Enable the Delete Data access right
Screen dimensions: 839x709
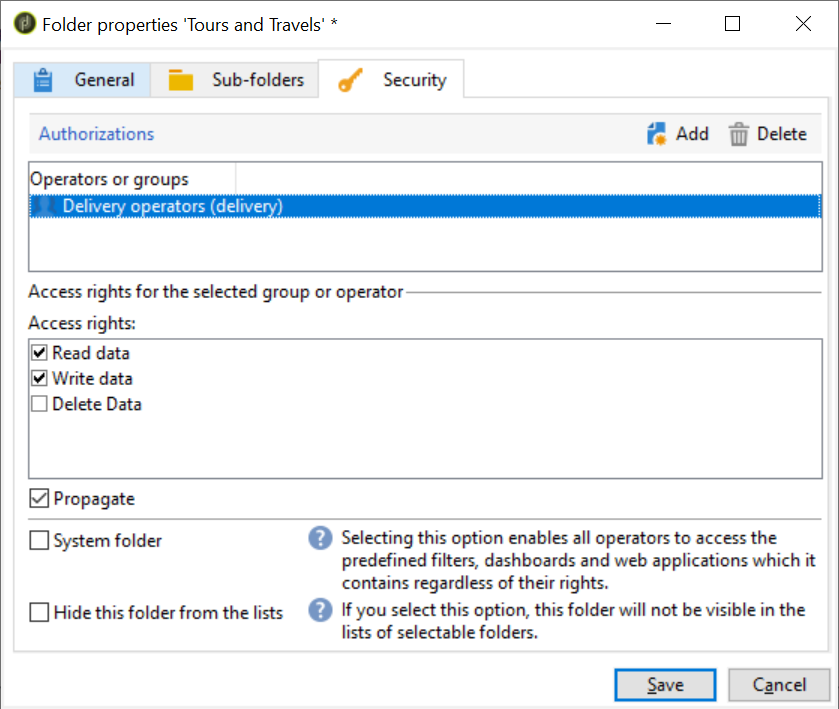39,405
